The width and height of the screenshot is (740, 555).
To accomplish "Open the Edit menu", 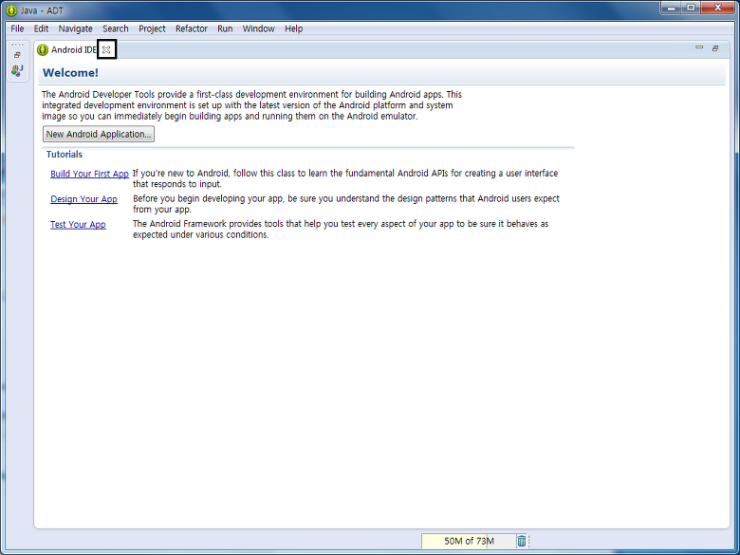I will (41, 29).
